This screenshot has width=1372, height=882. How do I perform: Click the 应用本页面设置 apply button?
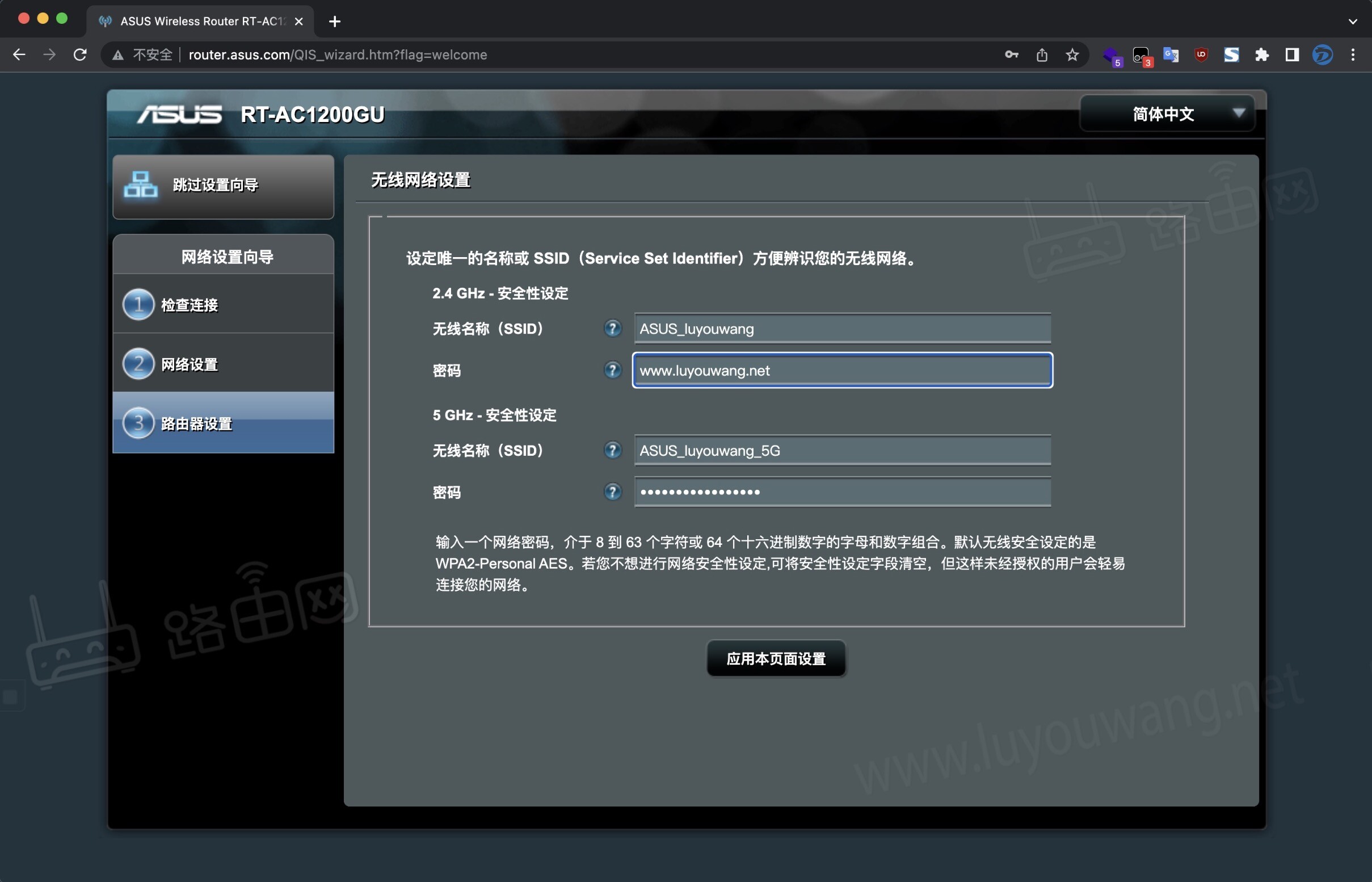(x=776, y=658)
